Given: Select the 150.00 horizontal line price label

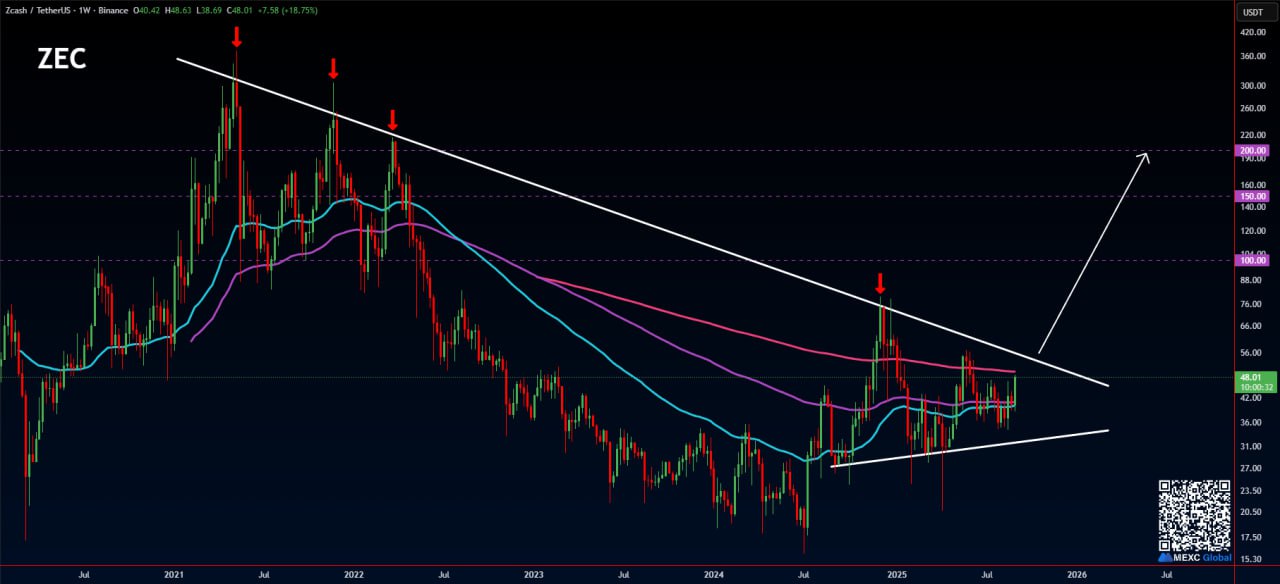Looking at the screenshot, I should click(1252, 196).
